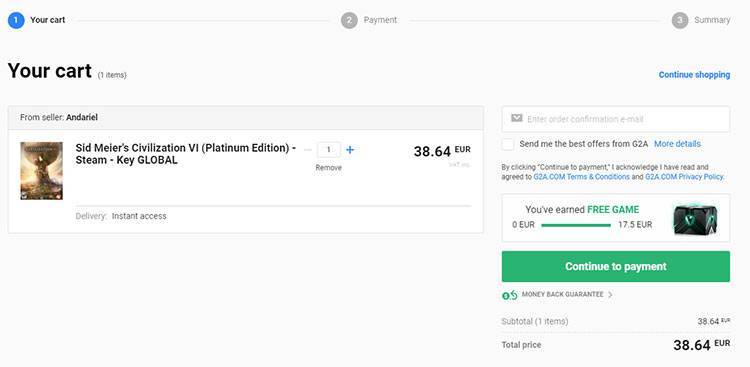Click the envelope icon in e-mail field
The image size is (750, 367).
point(516,118)
